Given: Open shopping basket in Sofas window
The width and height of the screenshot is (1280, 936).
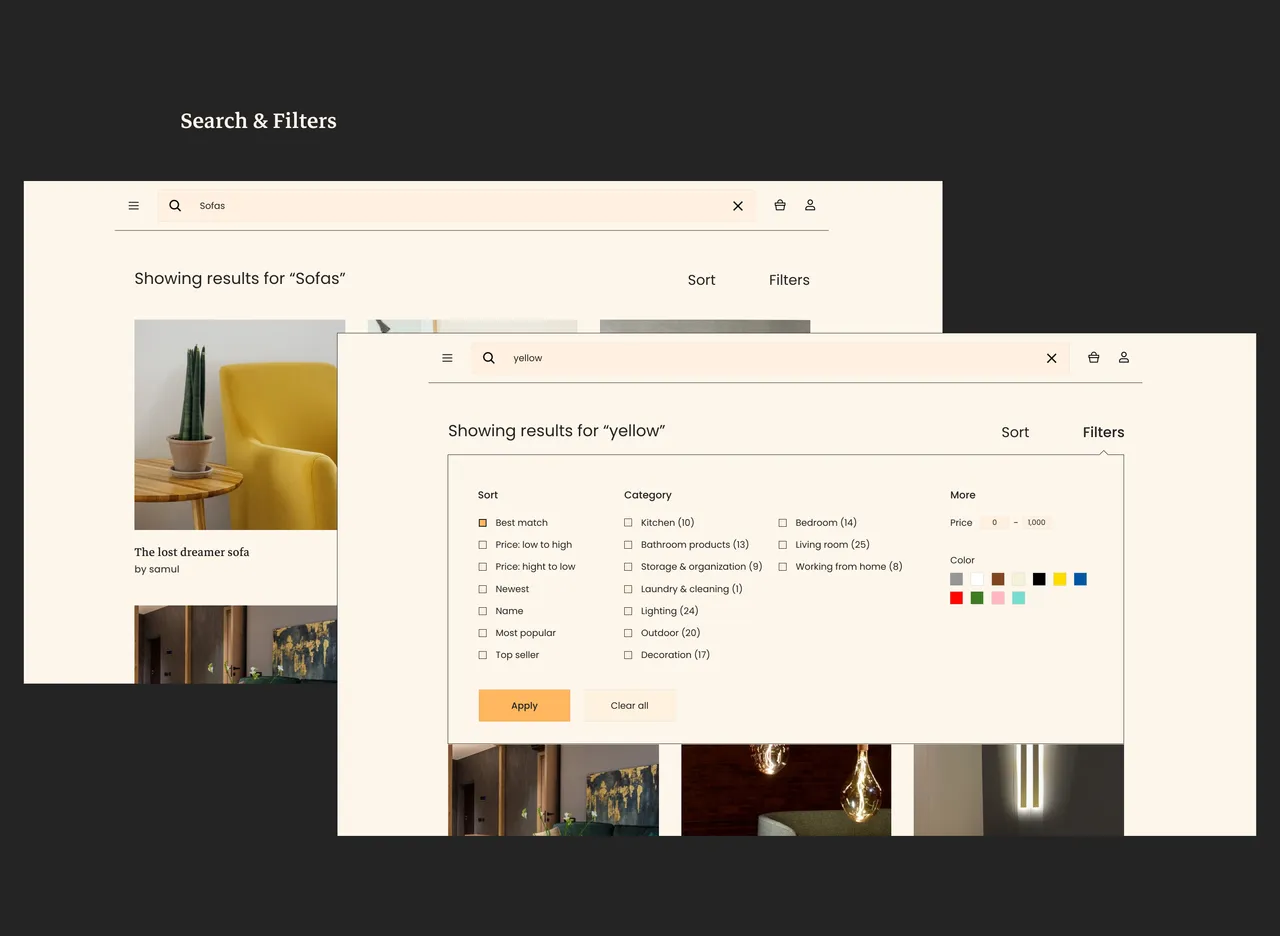Looking at the screenshot, I should pos(780,205).
